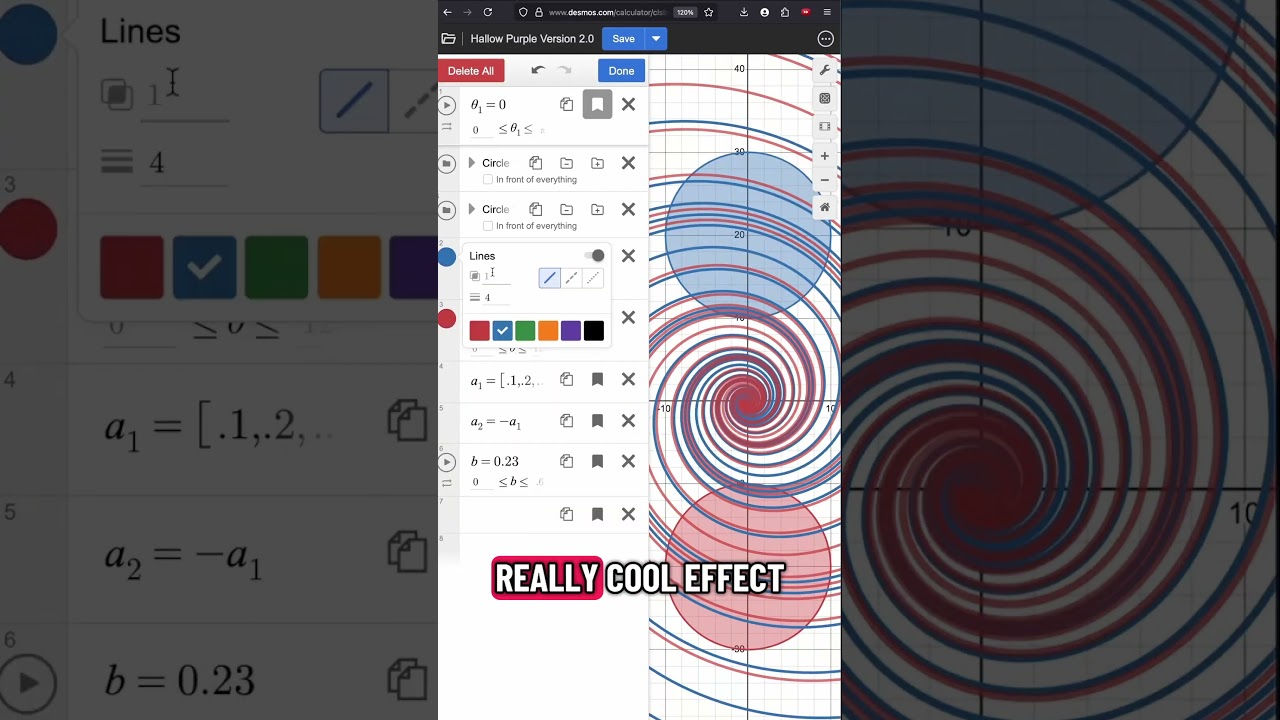Click the Save button
Screen dimensions: 1280x720
623,39
